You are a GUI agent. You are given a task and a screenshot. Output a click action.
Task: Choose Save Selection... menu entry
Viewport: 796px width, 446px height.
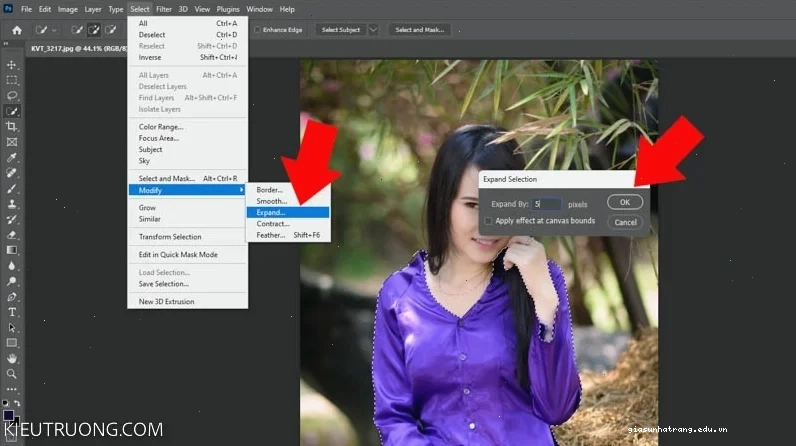click(x=187, y=284)
